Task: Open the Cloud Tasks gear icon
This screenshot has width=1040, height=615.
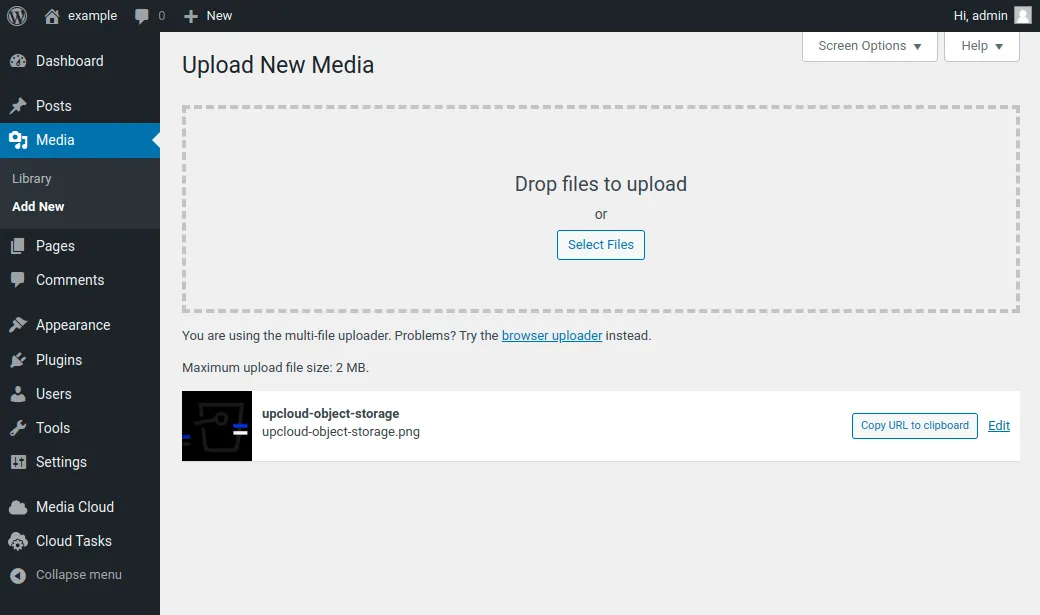Action: pyautogui.click(x=18, y=541)
